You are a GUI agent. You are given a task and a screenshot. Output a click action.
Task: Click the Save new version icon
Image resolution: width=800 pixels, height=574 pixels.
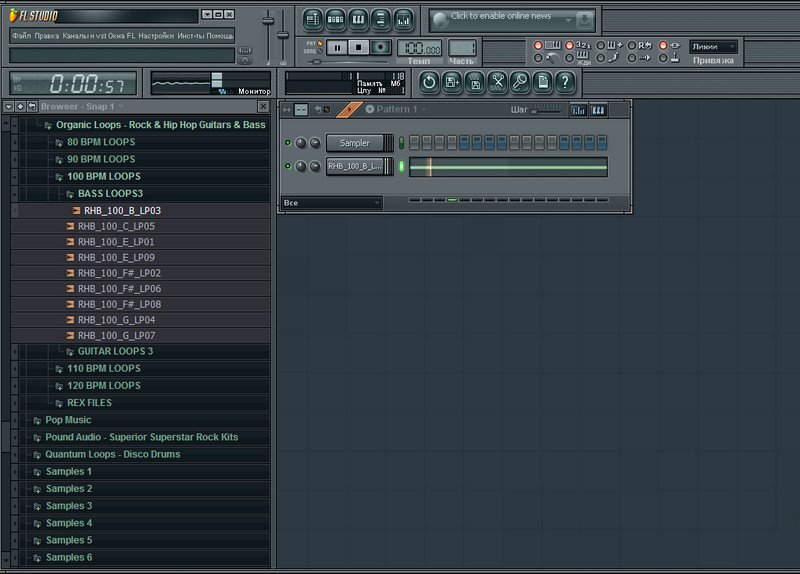pos(452,82)
